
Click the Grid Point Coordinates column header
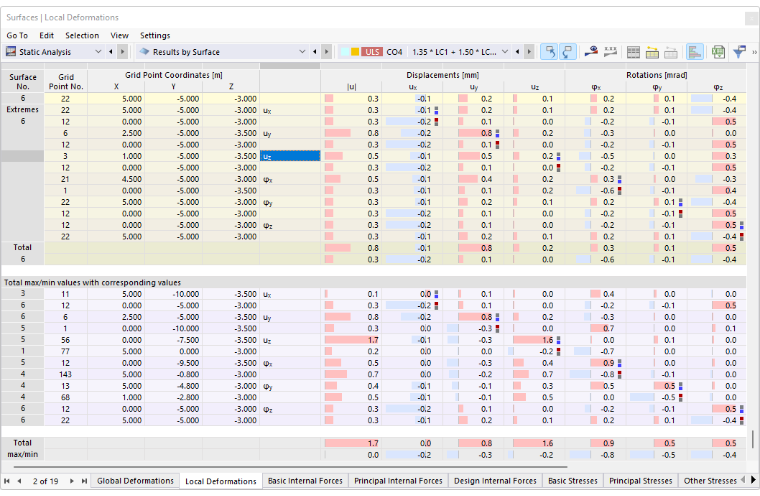click(x=174, y=75)
